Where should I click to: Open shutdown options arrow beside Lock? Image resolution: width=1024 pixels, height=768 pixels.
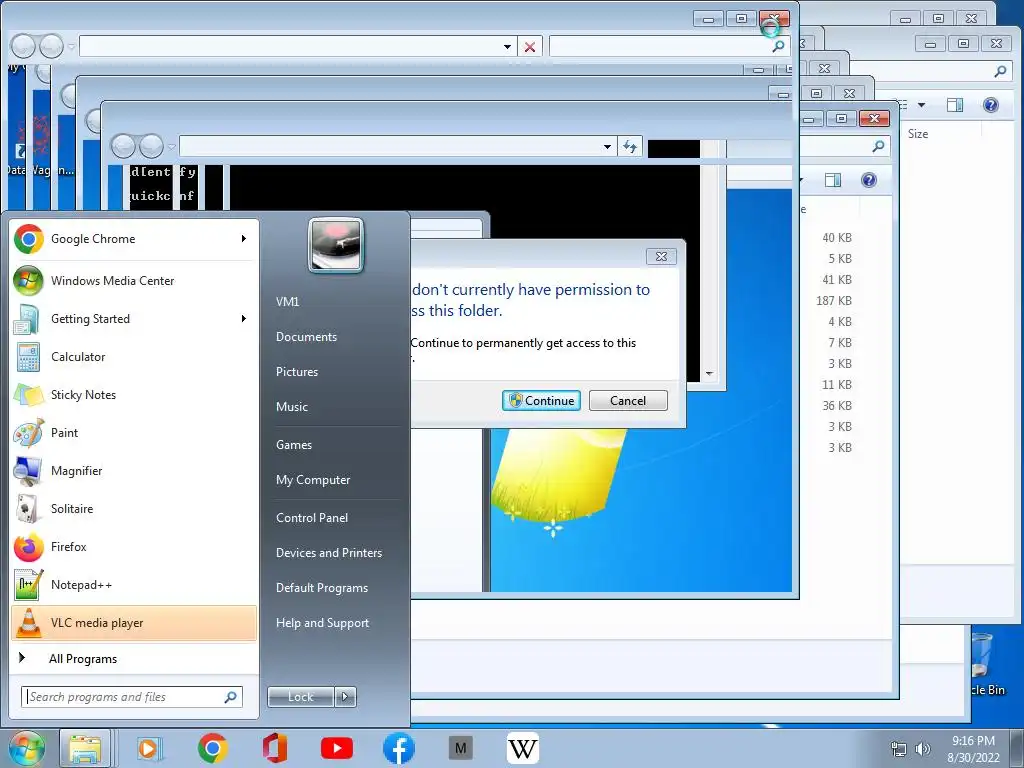(x=345, y=697)
